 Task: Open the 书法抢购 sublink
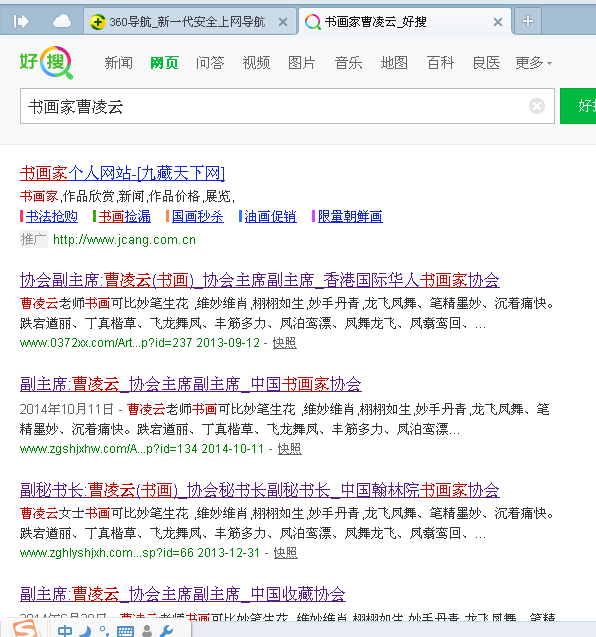[x=52, y=216]
